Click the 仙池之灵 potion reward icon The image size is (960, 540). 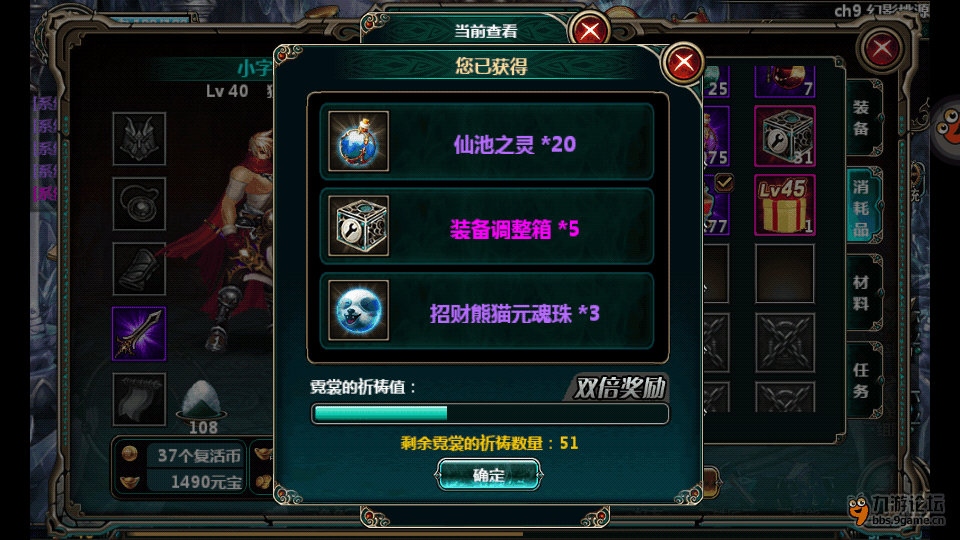pos(359,141)
